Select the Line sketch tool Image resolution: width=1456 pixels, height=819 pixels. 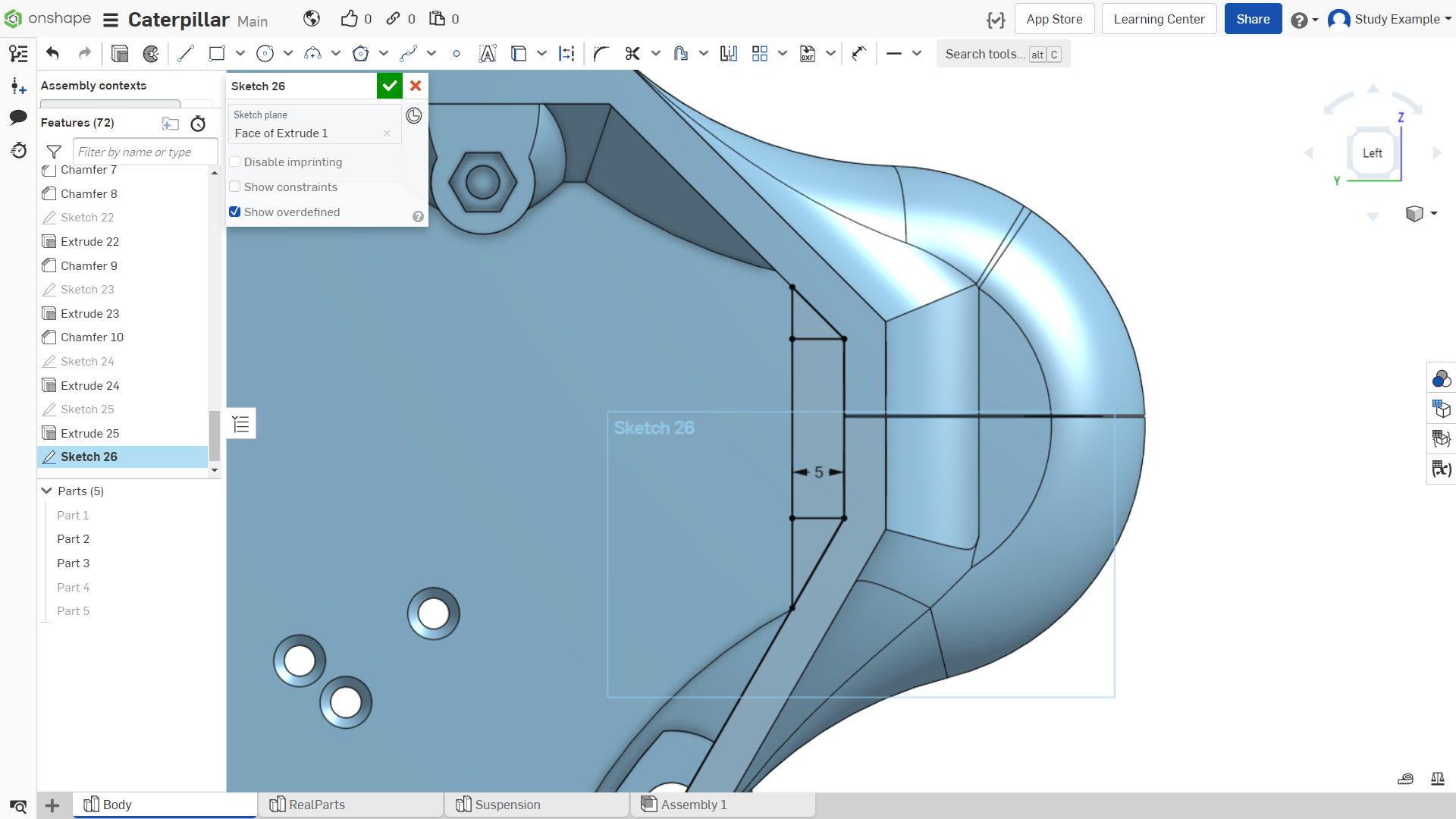coord(186,54)
